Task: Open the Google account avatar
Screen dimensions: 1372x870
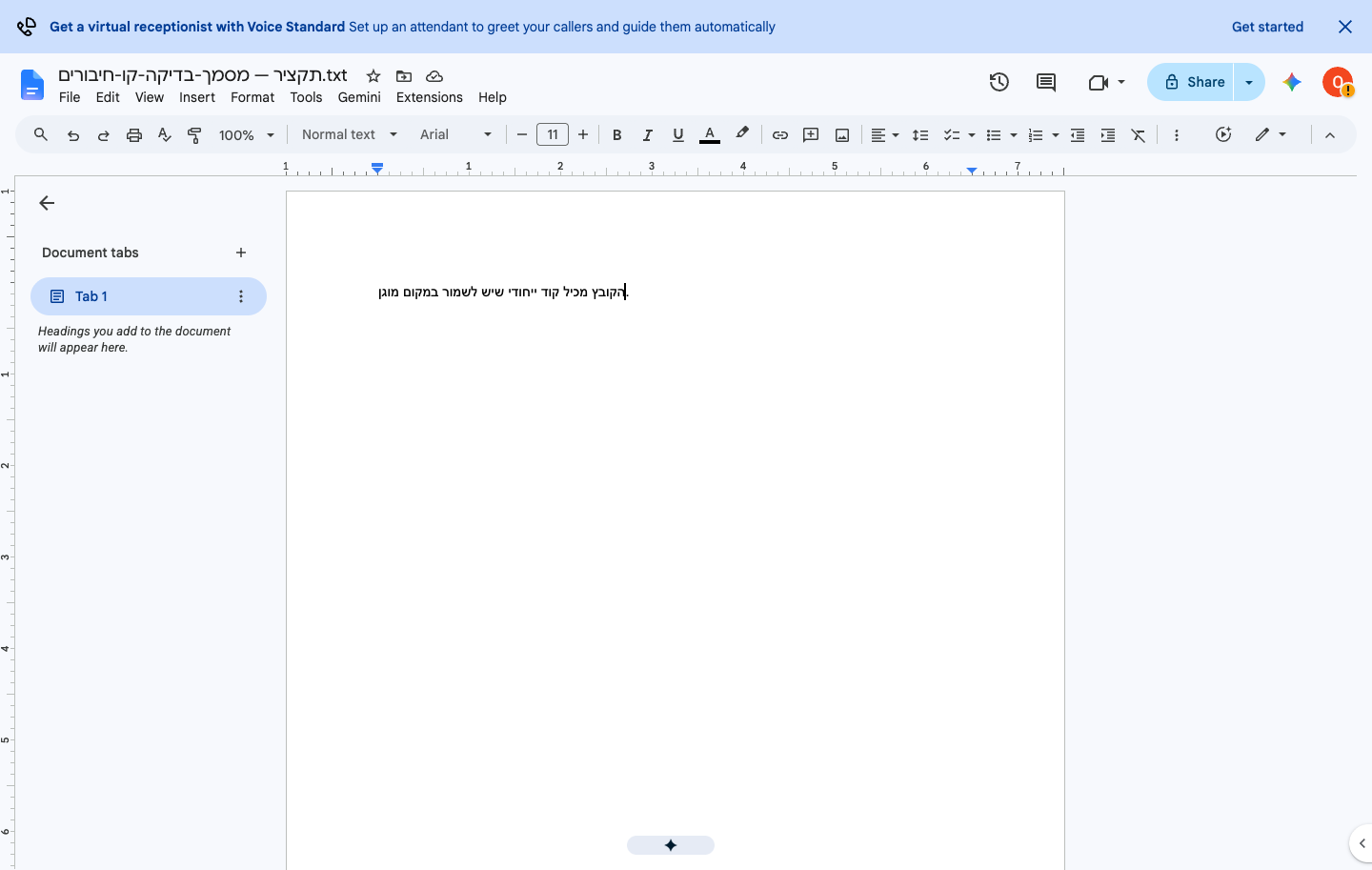Action: 1338,82
